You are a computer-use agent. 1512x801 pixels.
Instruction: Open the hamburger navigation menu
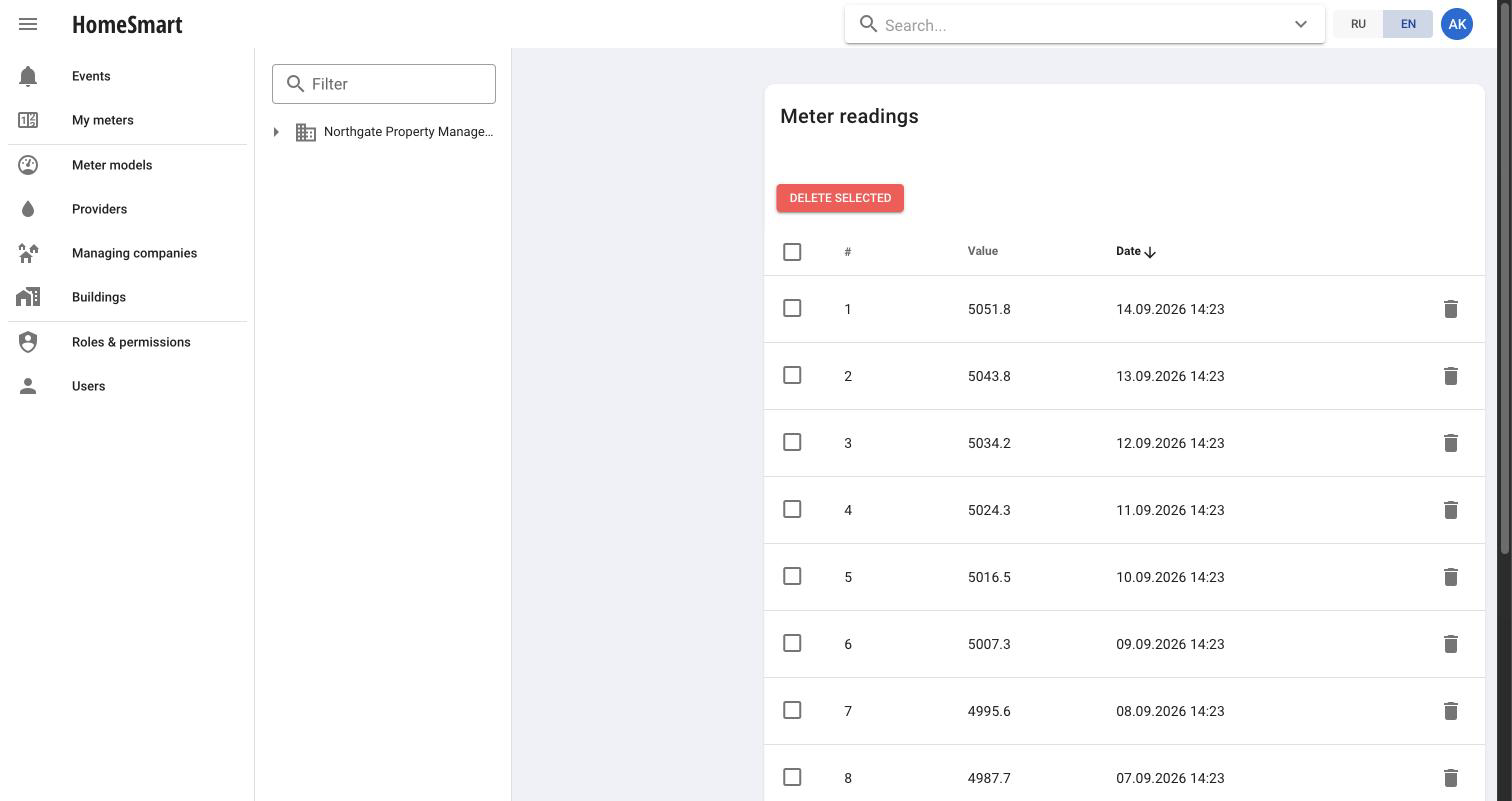[x=28, y=24]
